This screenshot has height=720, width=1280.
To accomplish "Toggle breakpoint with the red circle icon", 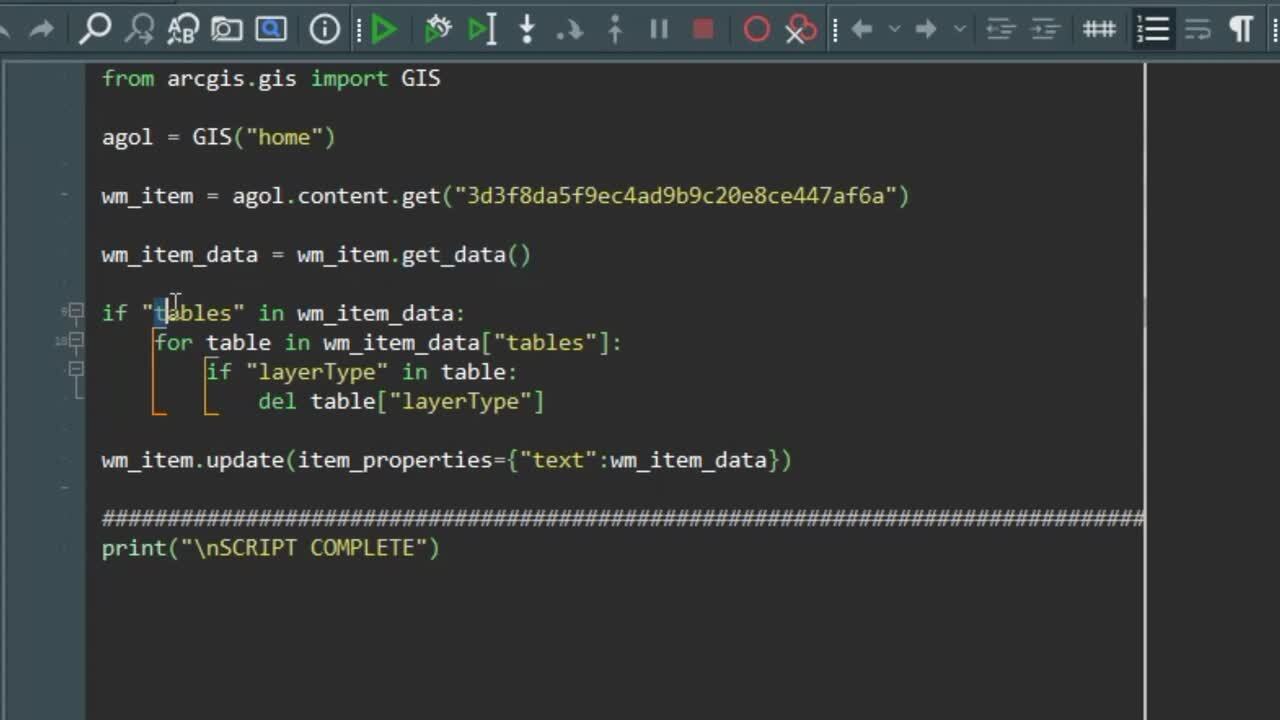I will (x=757, y=30).
